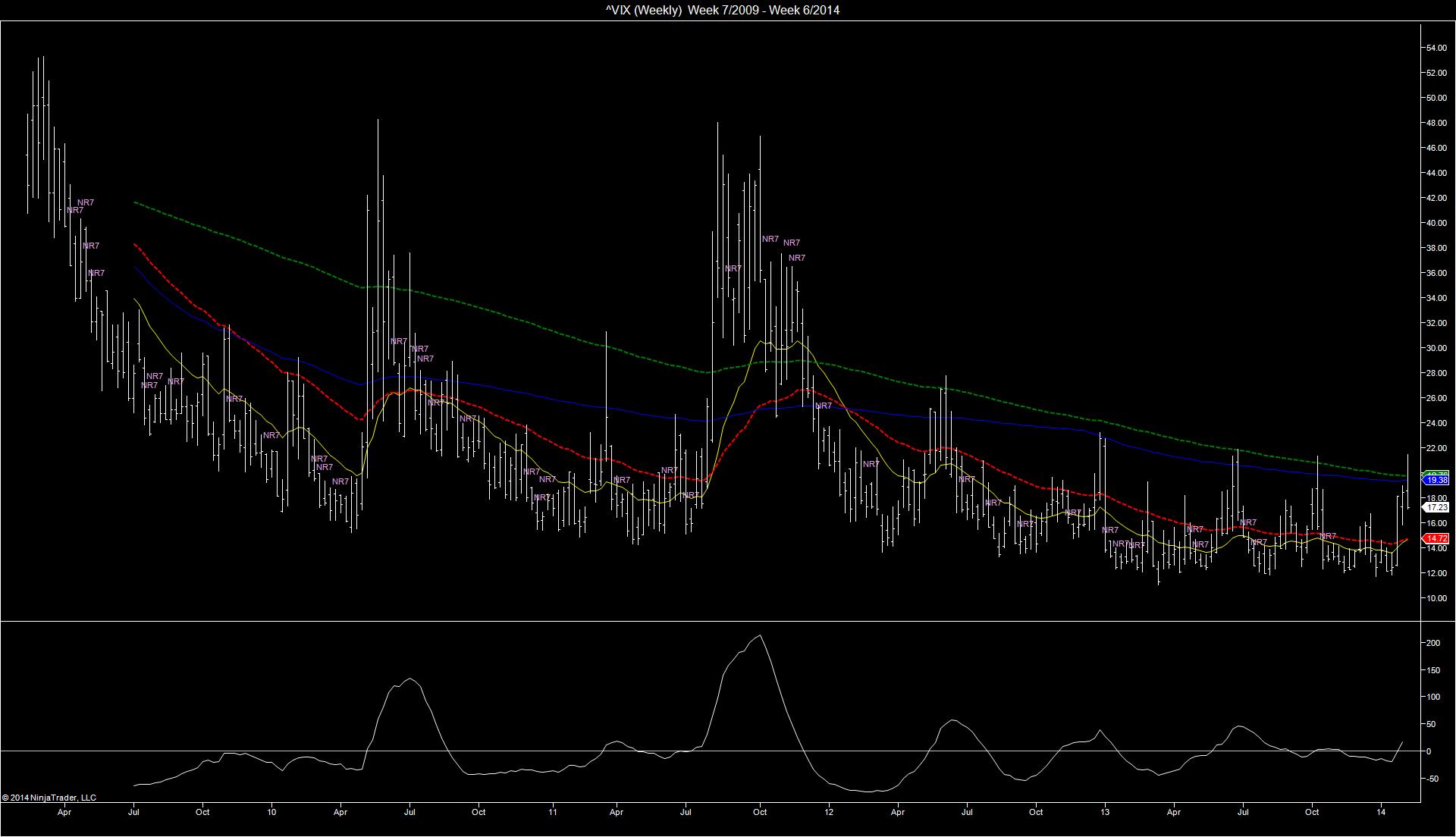Click the 40.00 price axis label
The image size is (1456, 837).
pyautogui.click(x=1436, y=223)
